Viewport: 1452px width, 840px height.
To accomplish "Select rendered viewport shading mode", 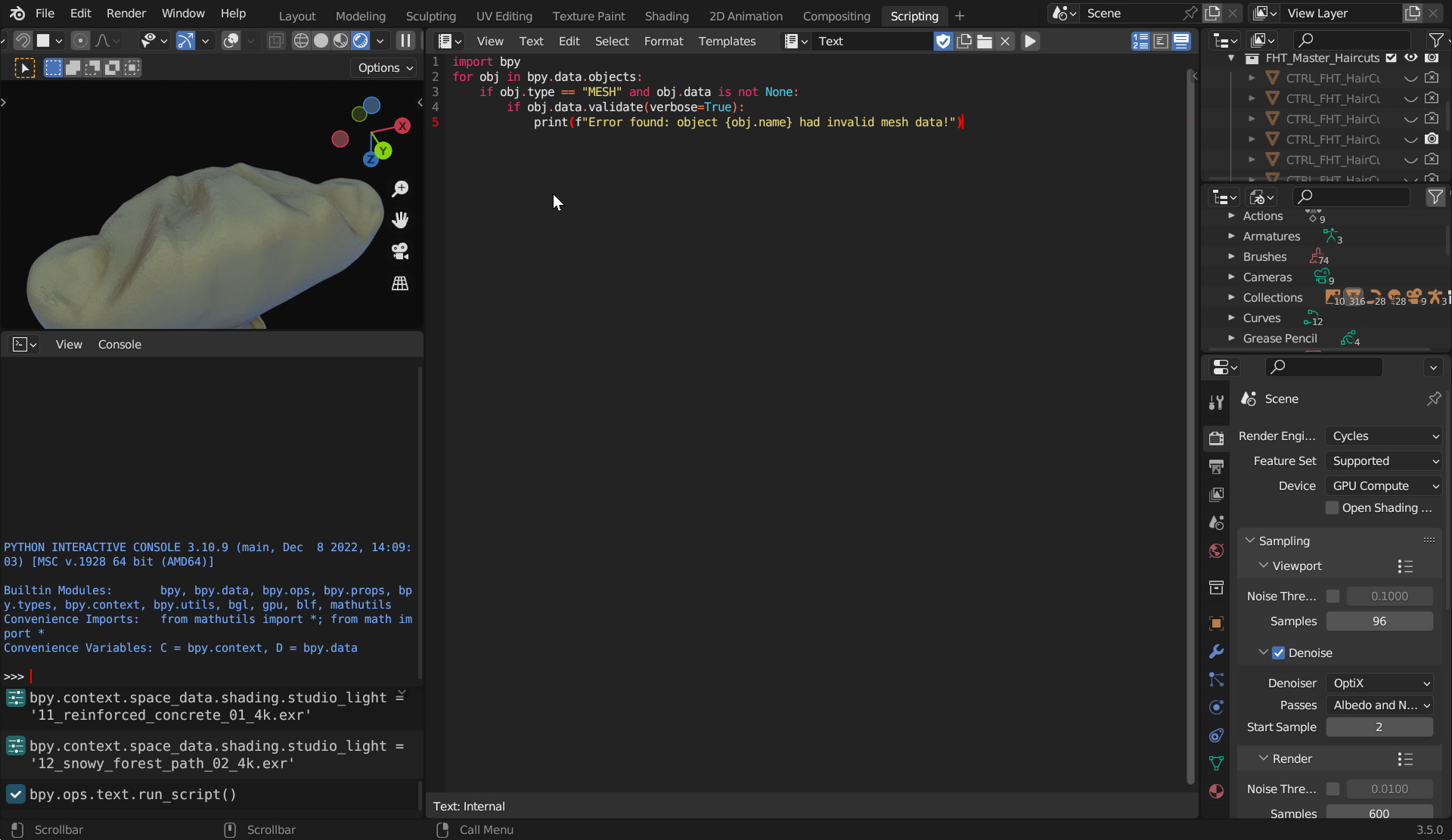I will [x=361, y=41].
